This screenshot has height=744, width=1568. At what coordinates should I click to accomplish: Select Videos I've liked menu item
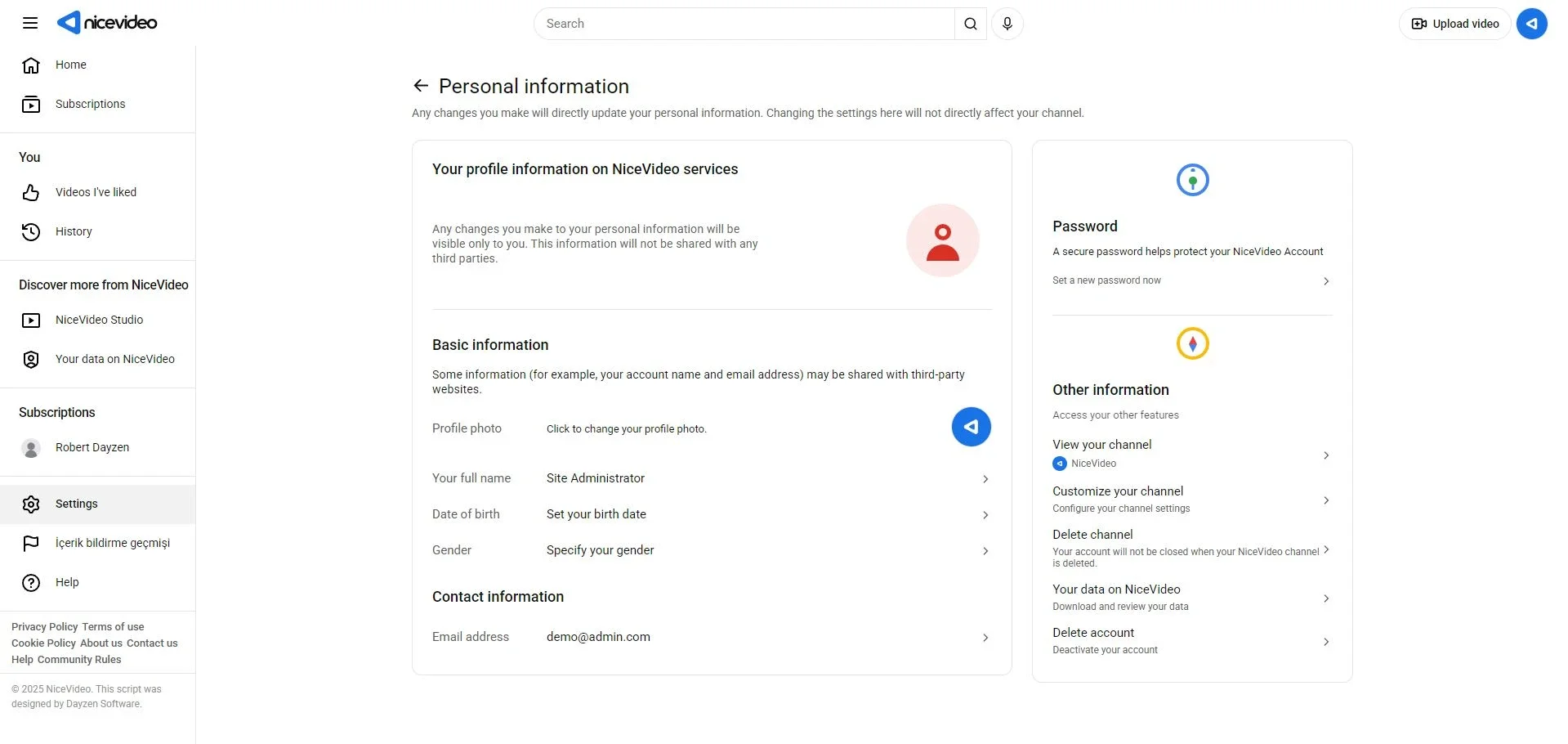tap(98, 193)
